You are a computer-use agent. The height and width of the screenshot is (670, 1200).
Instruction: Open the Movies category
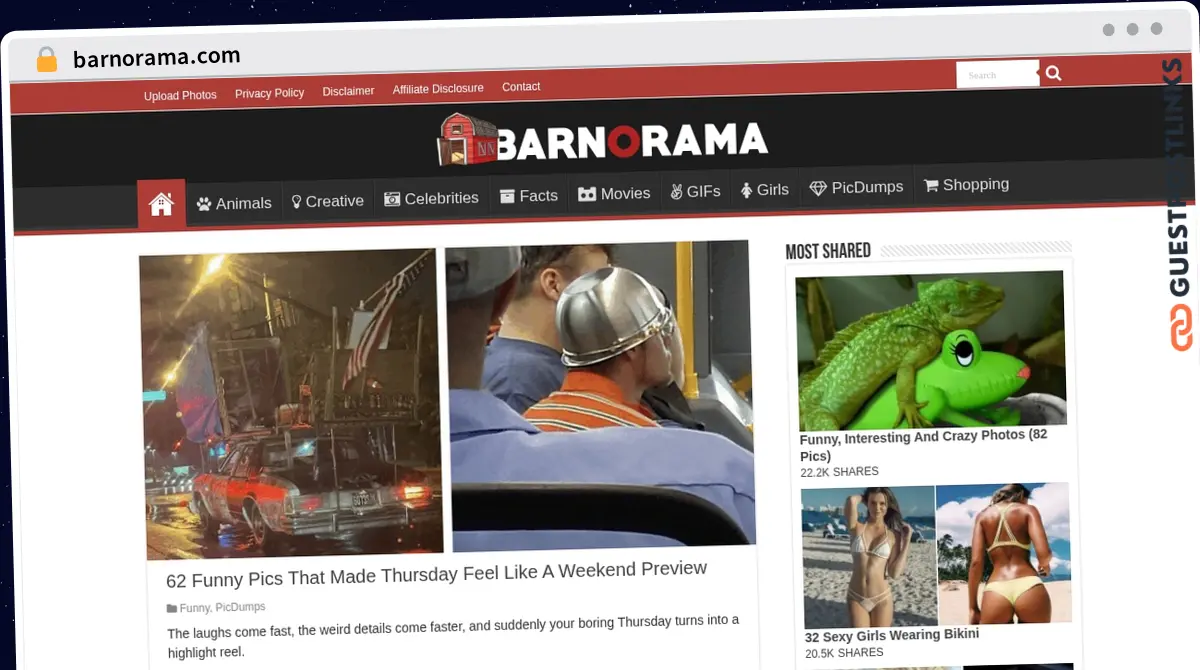click(x=614, y=193)
